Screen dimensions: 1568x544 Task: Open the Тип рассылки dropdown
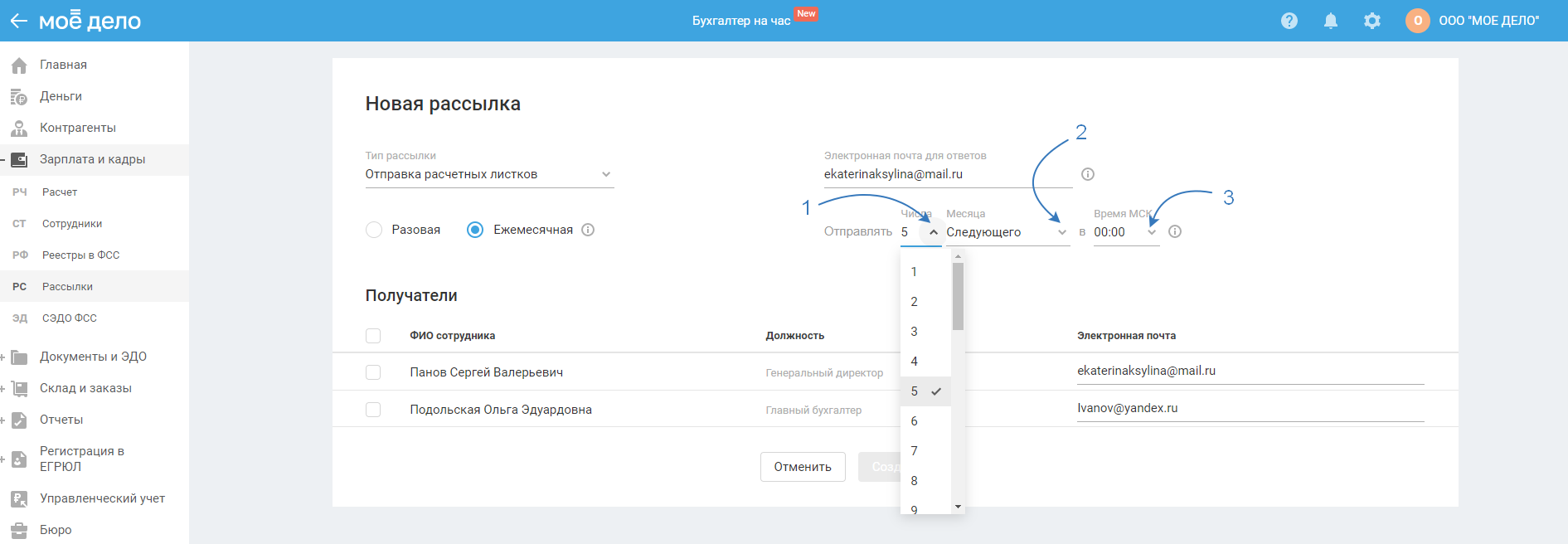point(489,174)
